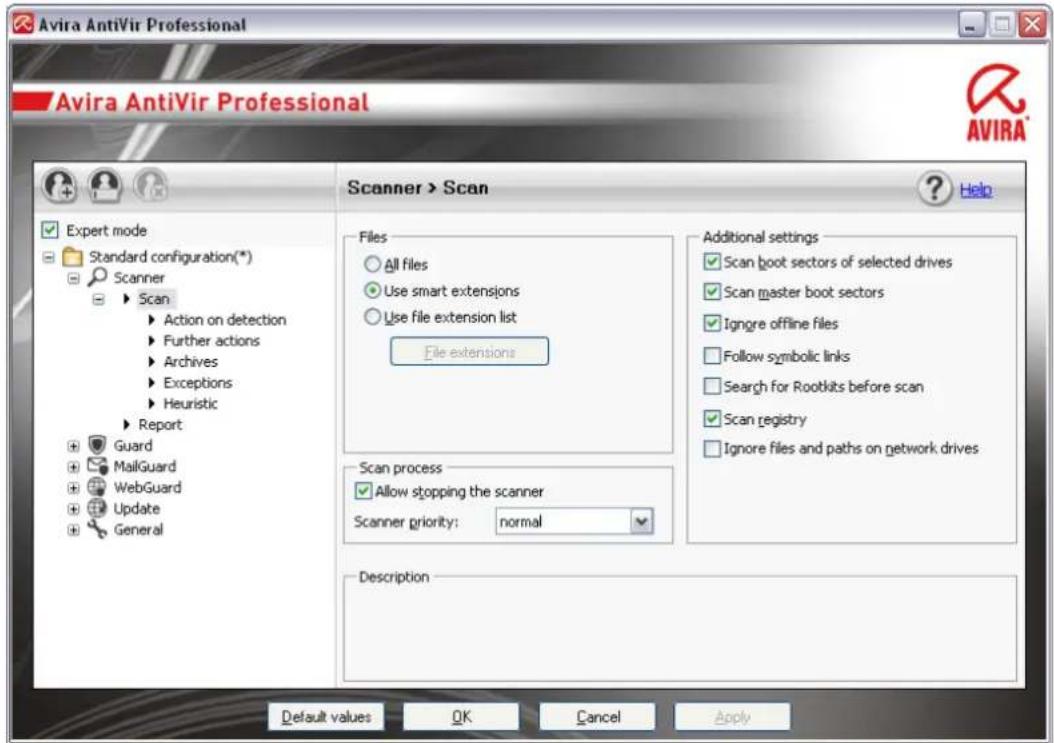
Task: Select the All files radio button
Action: [372, 264]
